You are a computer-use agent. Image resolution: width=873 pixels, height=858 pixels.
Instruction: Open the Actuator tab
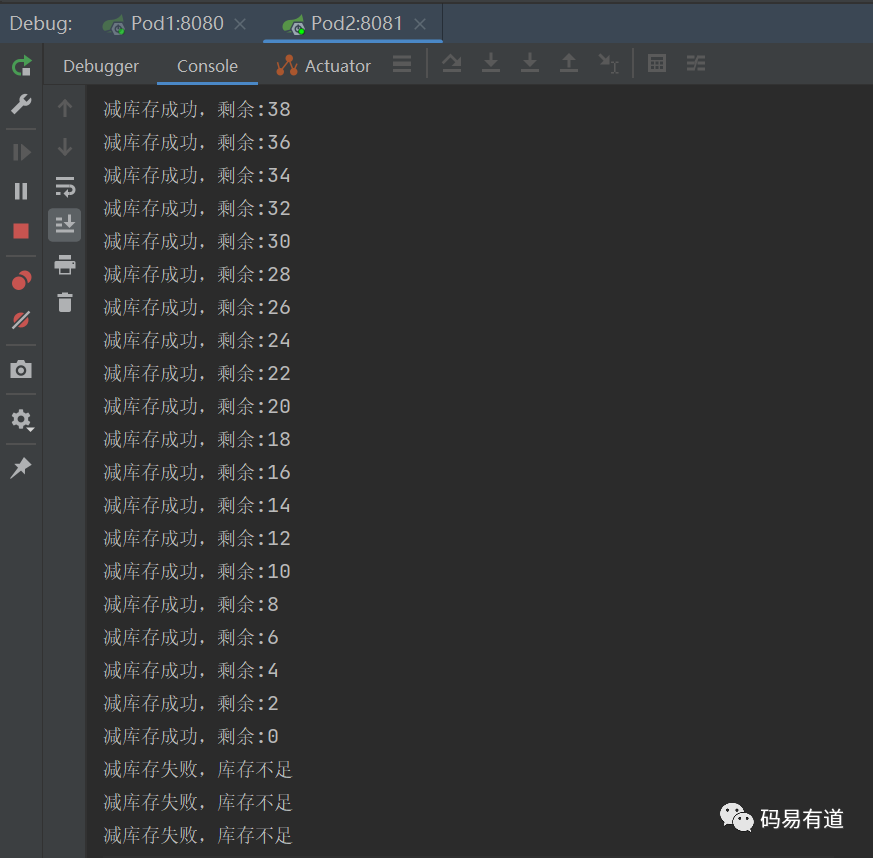pyautogui.click(x=323, y=66)
